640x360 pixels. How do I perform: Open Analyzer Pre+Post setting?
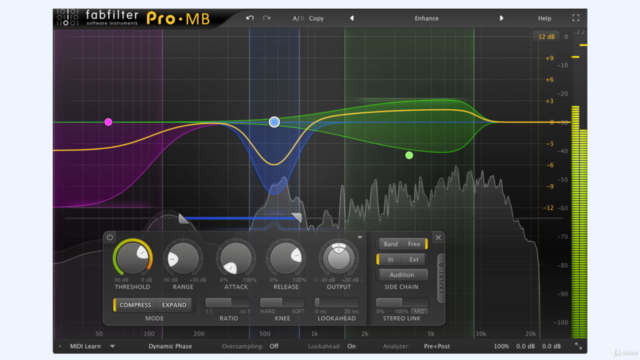tap(437, 346)
